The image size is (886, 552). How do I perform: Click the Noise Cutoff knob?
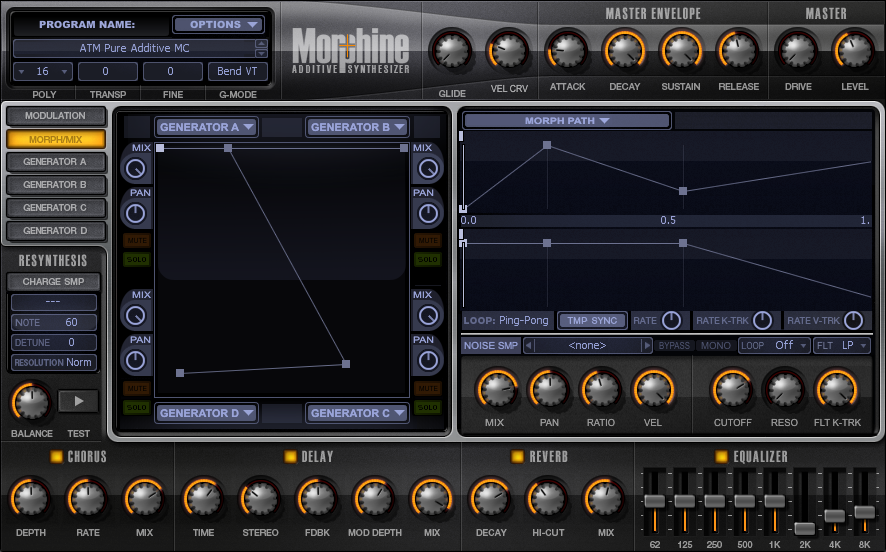[732, 390]
